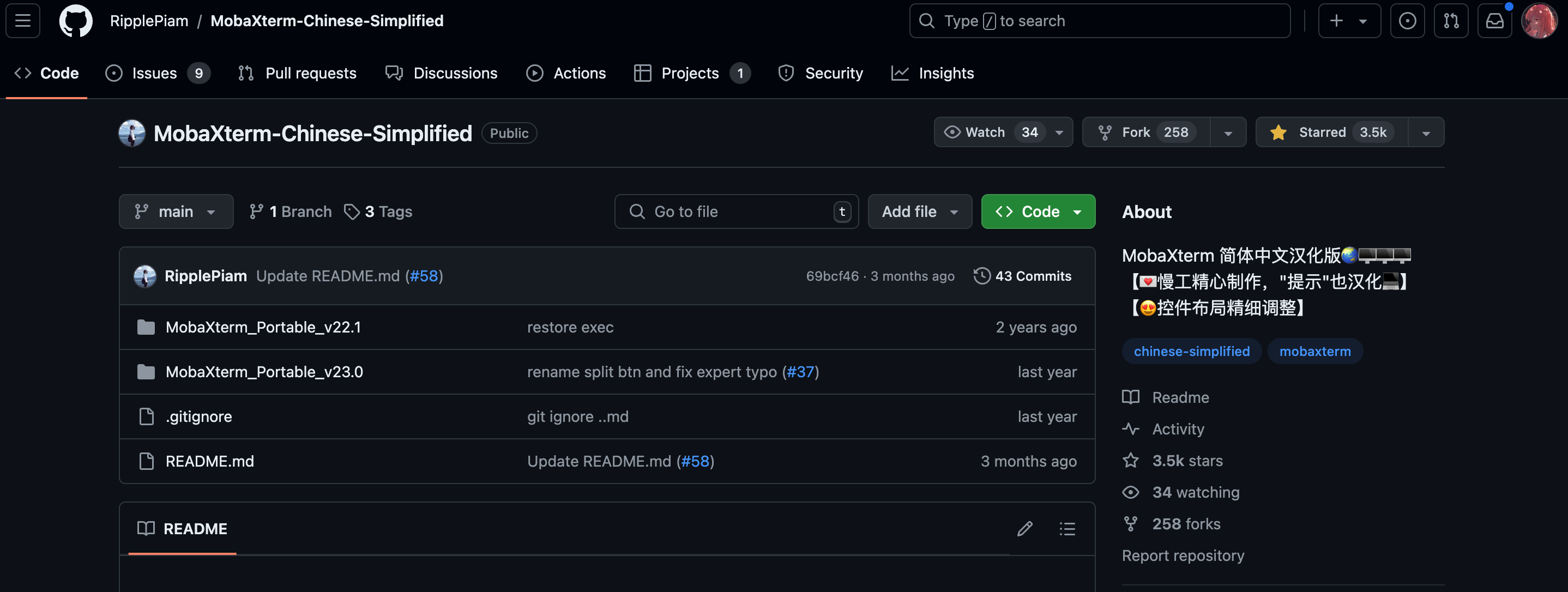
Task: Open the hamburger navigation menu
Action: (23, 21)
